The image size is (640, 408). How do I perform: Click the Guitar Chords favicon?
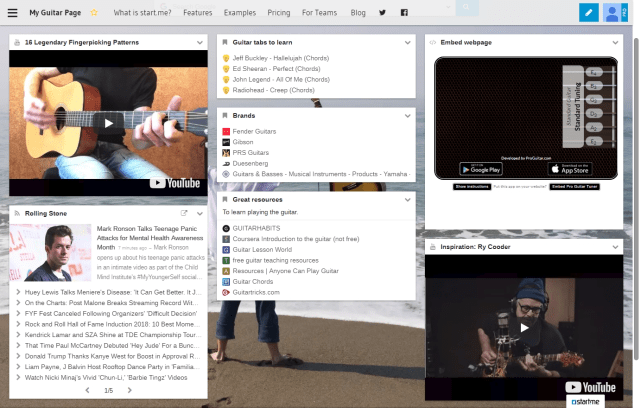226,282
